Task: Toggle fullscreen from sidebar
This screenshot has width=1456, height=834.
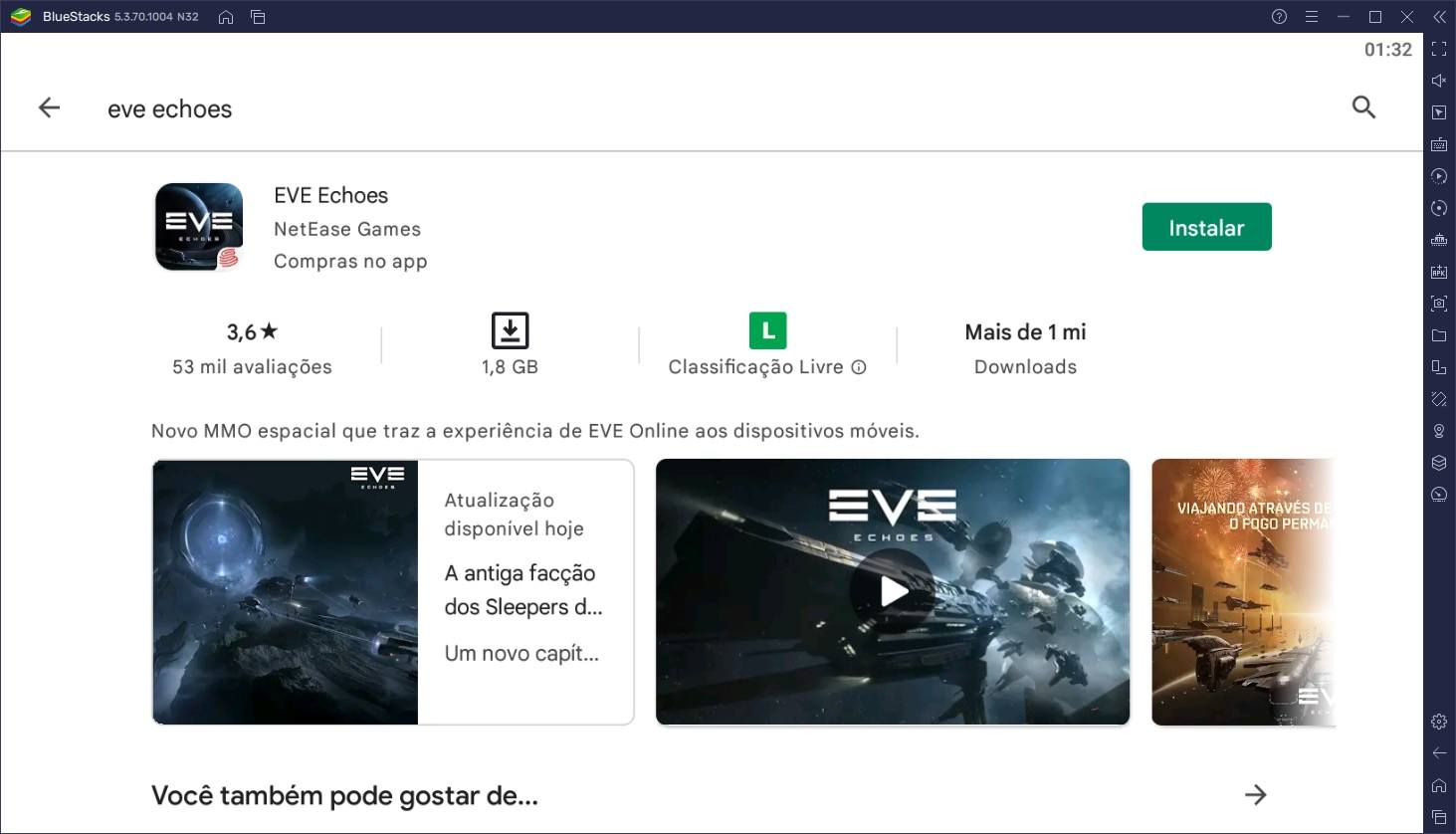Action: point(1439,49)
